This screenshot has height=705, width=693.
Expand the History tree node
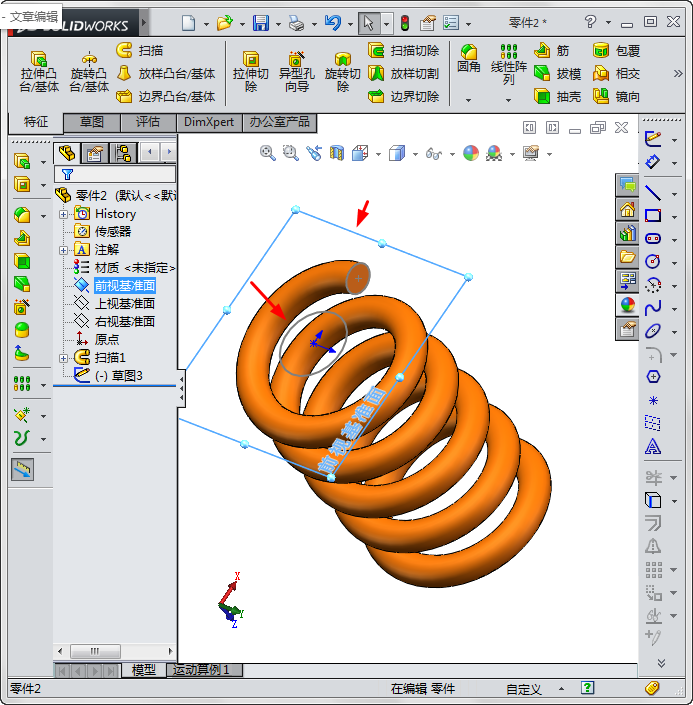pyautogui.click(x=64, y=214)
